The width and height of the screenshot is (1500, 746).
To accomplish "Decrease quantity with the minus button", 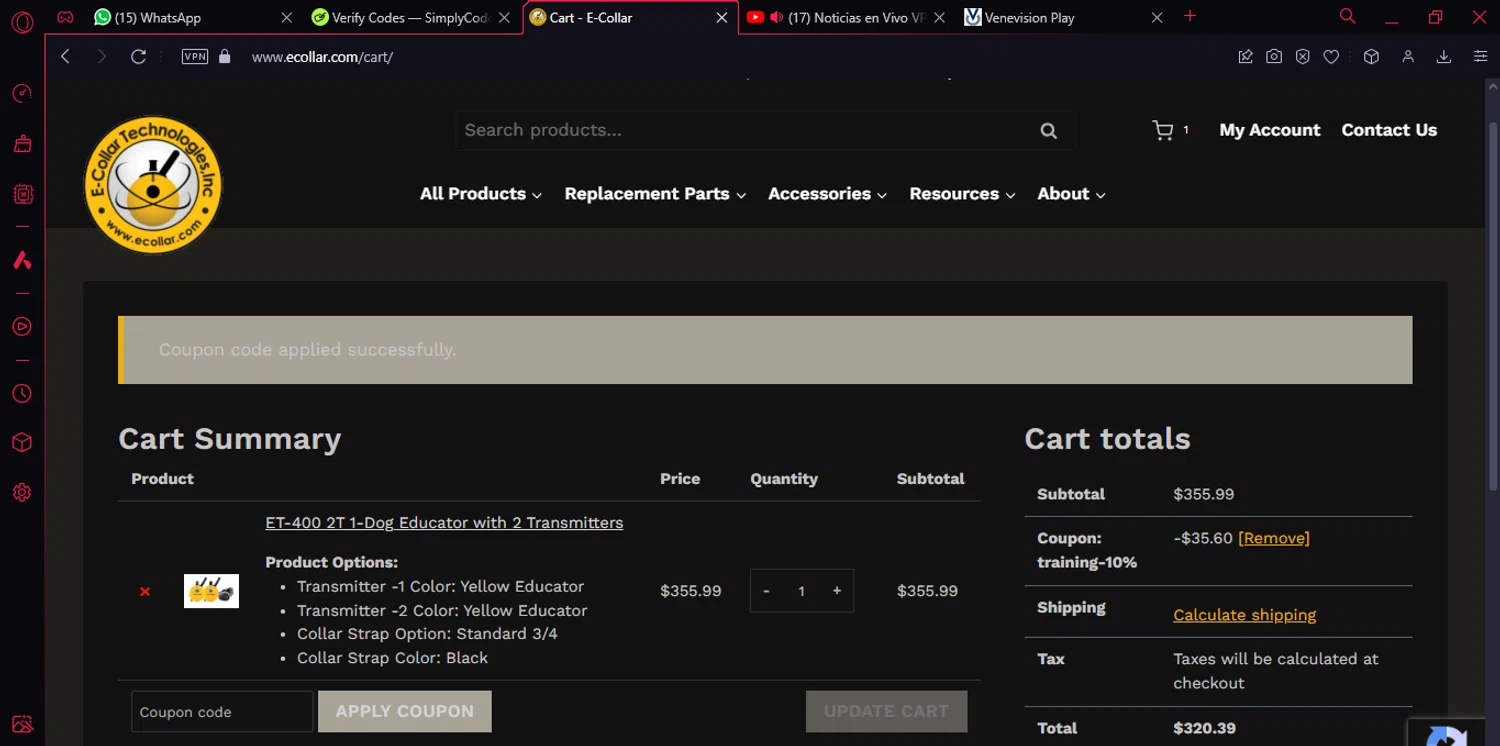I will tap(766, 591).
